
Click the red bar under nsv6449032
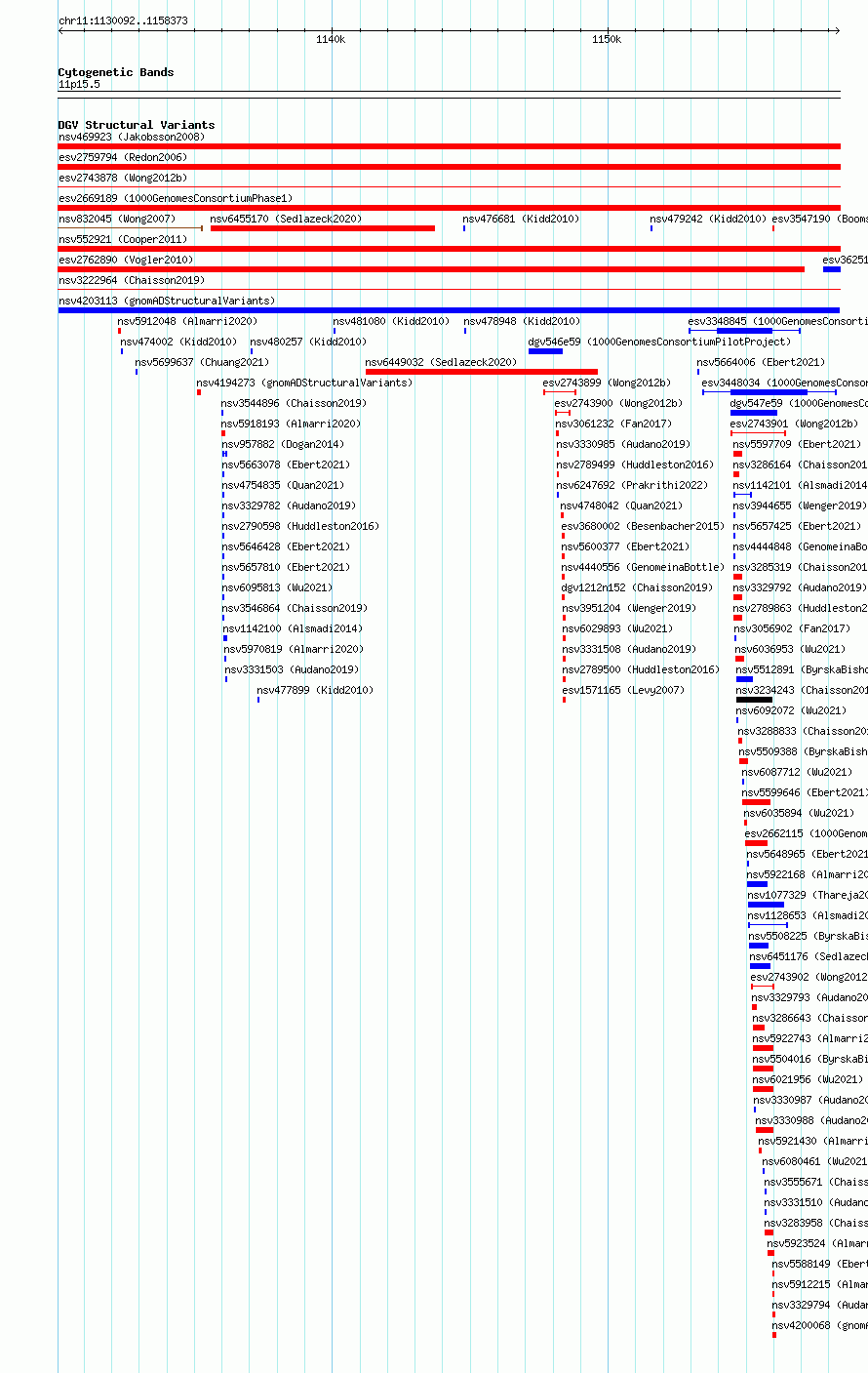point(482,372)
